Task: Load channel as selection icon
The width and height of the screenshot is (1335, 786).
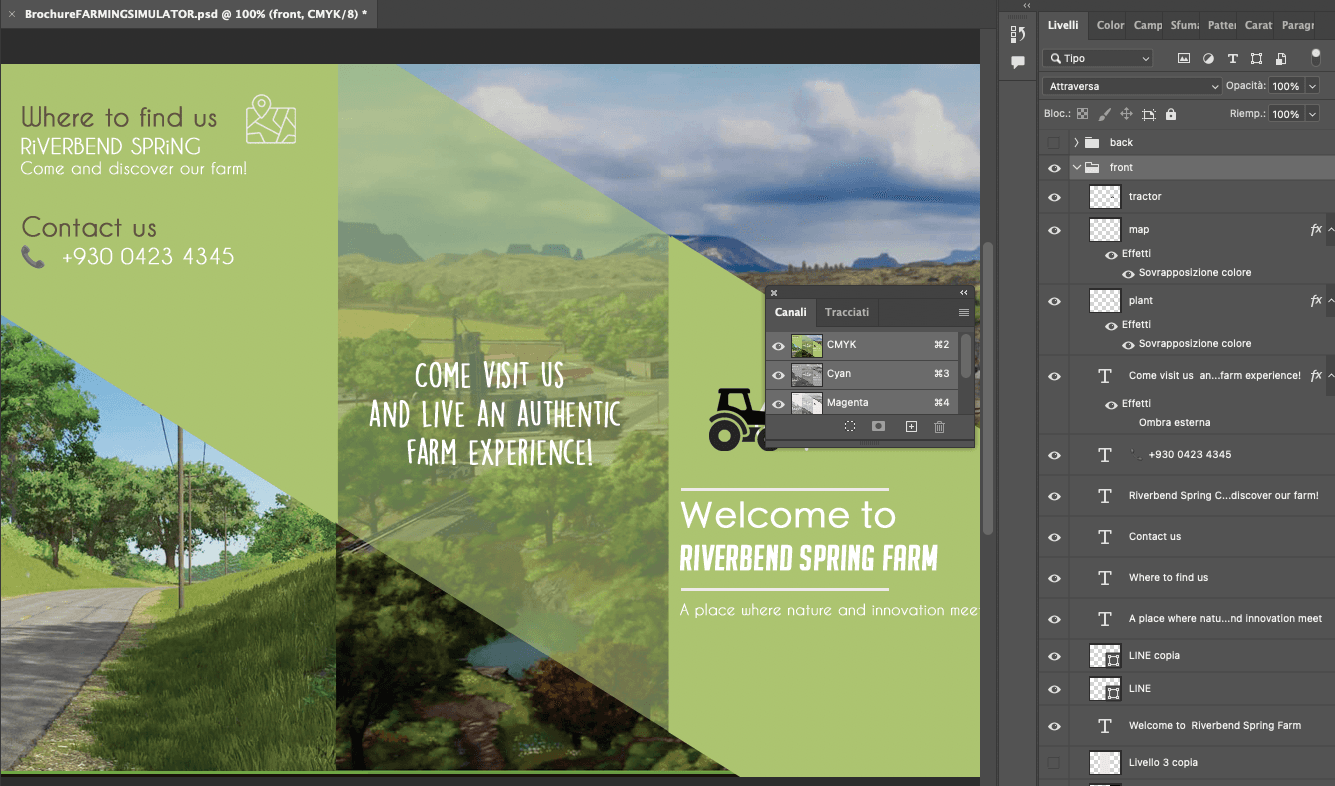Action: (849, 427)
